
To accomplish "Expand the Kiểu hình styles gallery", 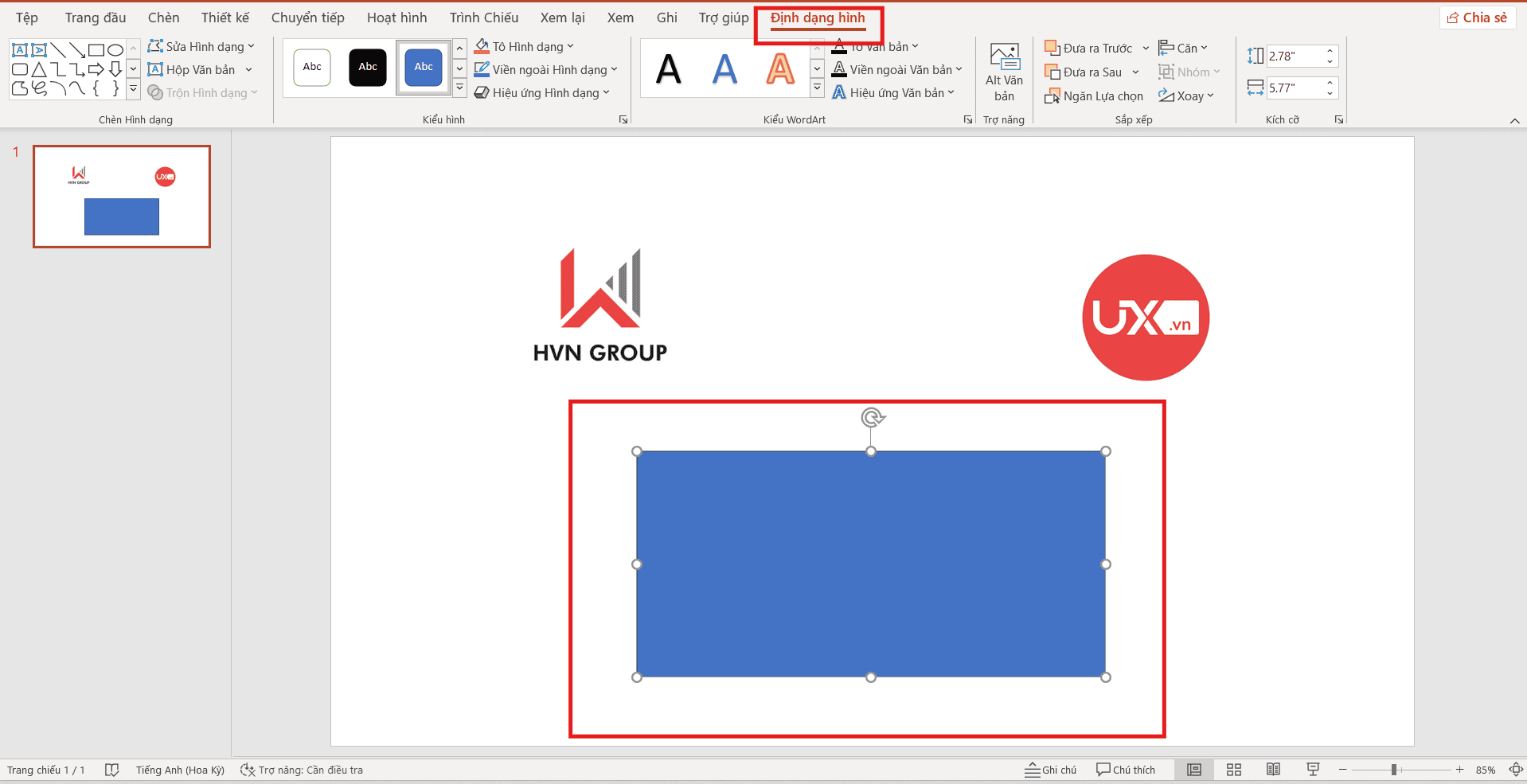I will [x=459, y=88].
